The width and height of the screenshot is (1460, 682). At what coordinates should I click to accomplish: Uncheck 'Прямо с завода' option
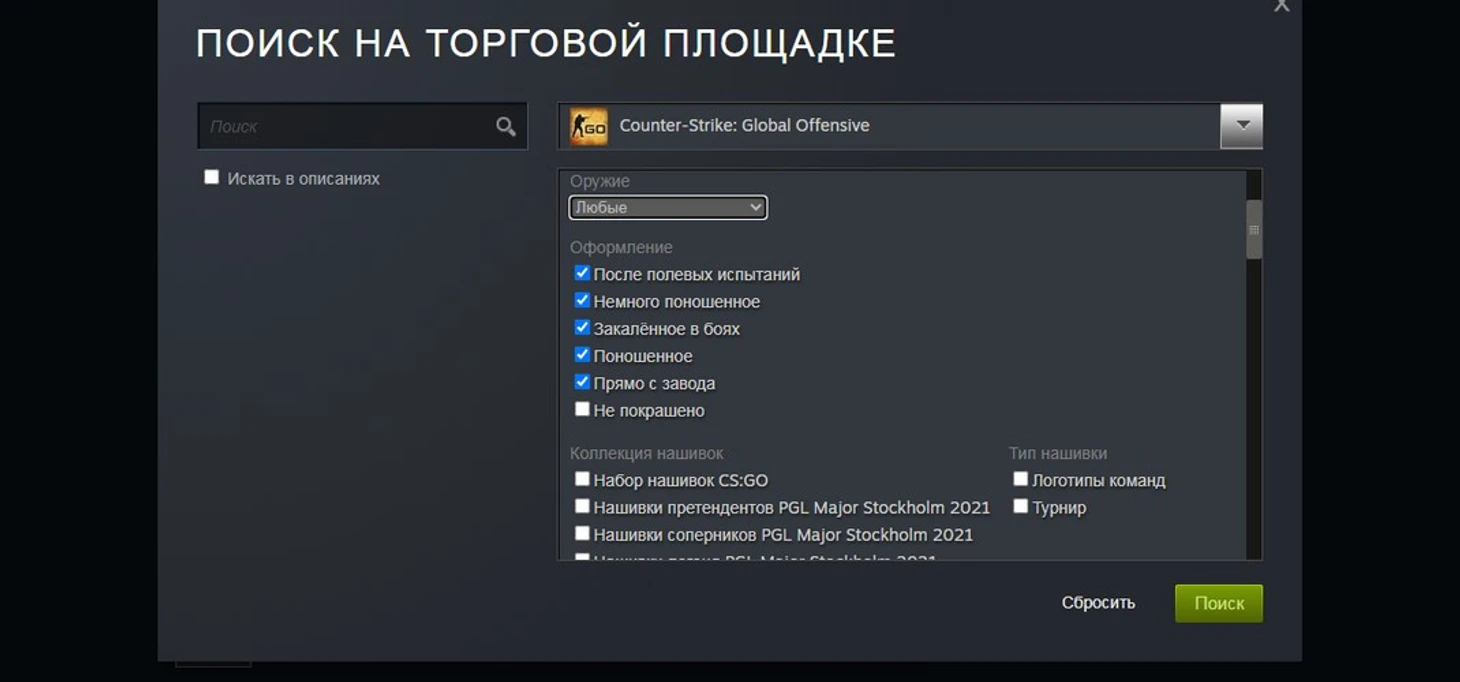coord(582,381)
